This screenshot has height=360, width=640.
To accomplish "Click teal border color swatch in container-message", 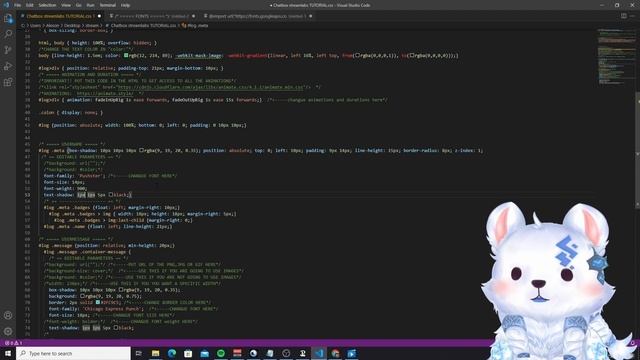I will point(98,302).
